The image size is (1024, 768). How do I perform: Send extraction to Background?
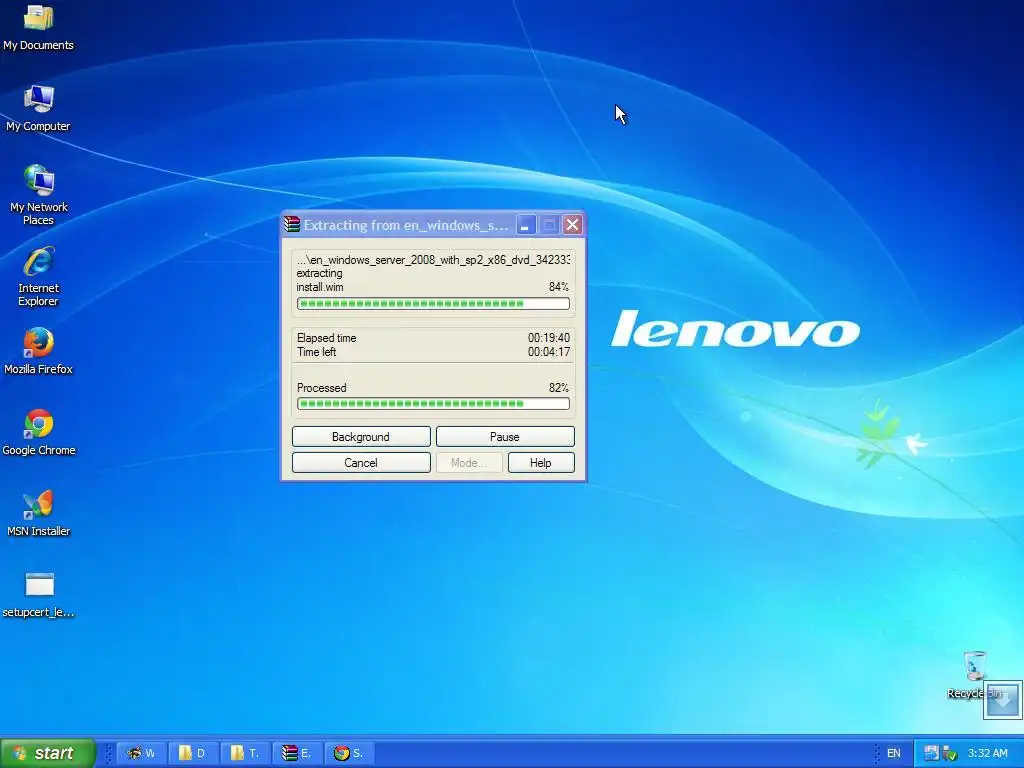[361, 436]
